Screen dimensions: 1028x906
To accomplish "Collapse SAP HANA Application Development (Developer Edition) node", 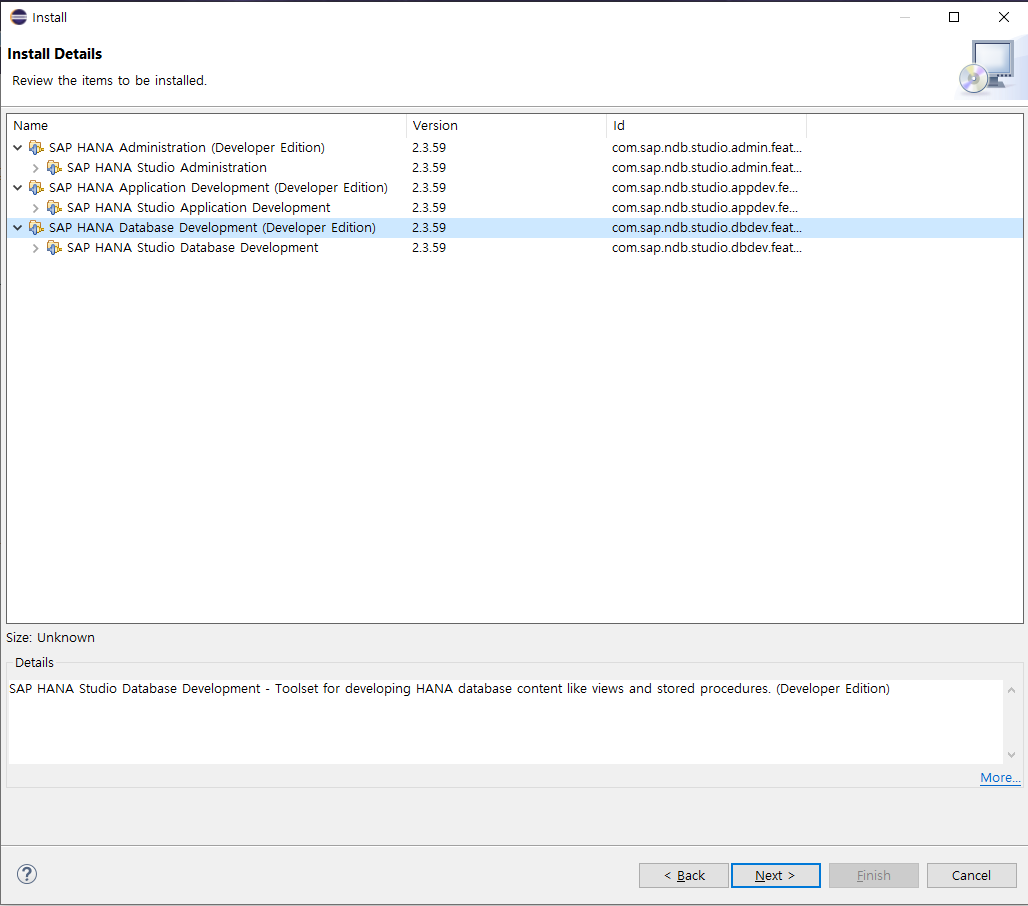I will point(18,188).
